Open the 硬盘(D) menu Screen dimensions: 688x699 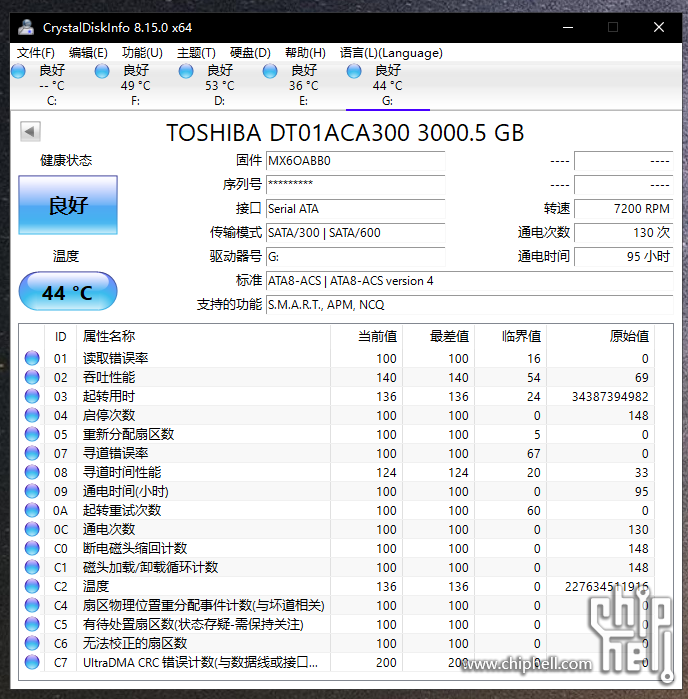[x=250, y=53]
